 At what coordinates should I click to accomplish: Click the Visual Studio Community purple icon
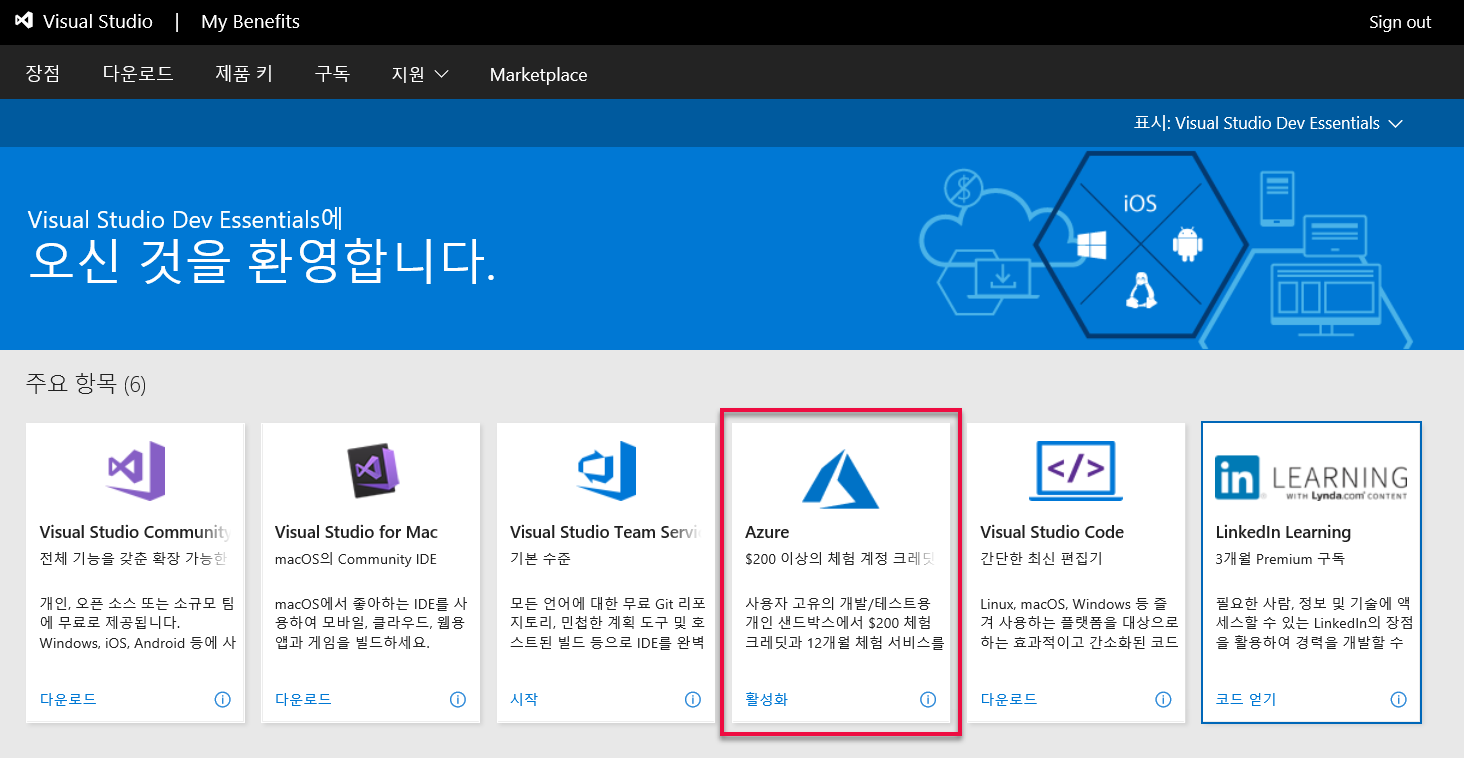136,470
